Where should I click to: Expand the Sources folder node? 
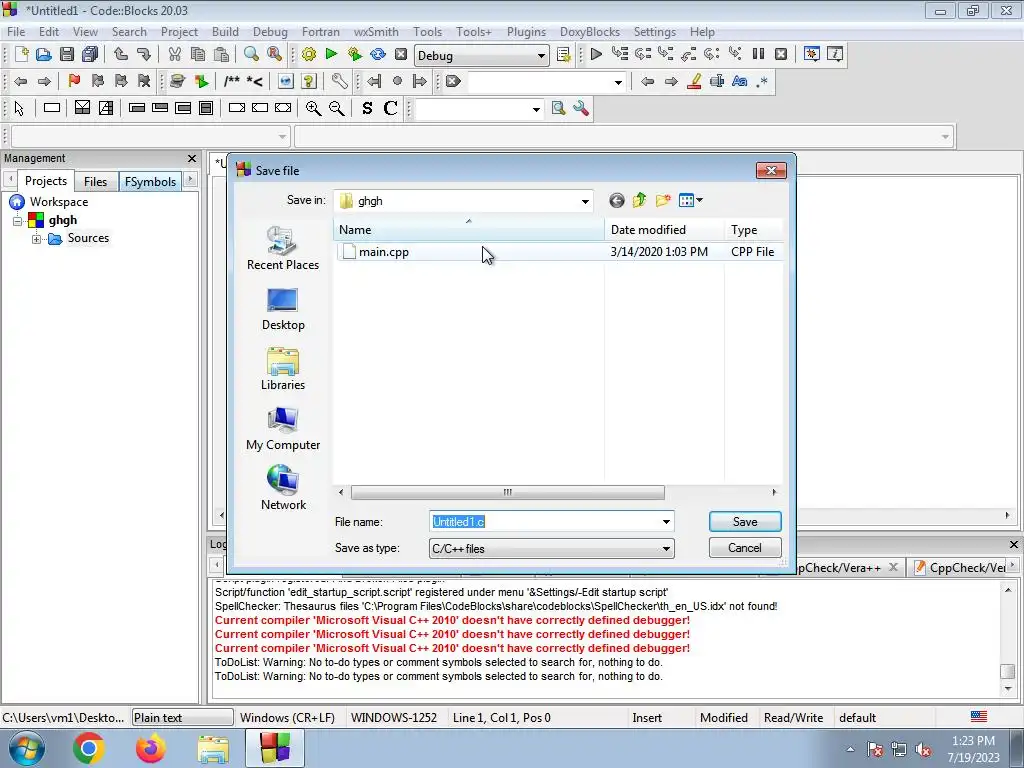click(x=37, y=239)
